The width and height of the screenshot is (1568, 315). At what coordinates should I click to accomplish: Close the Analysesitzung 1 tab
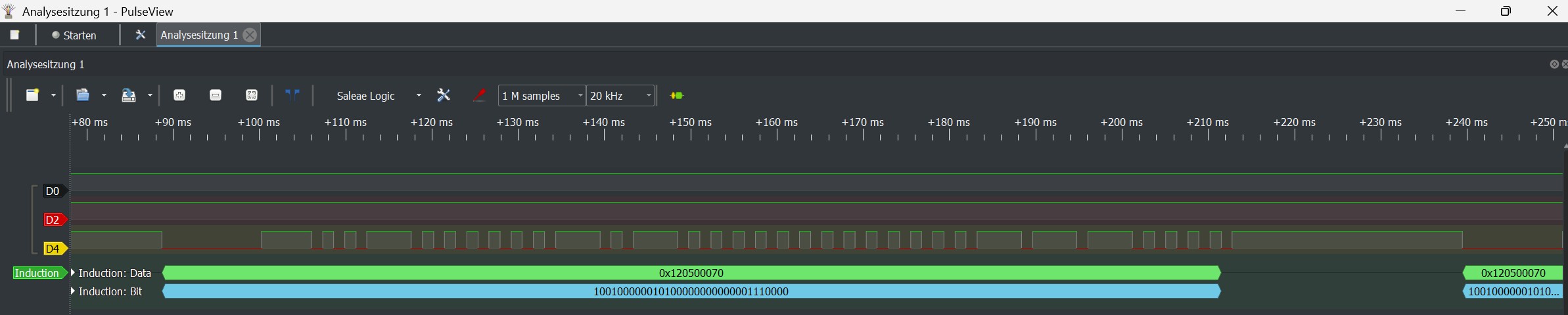coord(250,35)
